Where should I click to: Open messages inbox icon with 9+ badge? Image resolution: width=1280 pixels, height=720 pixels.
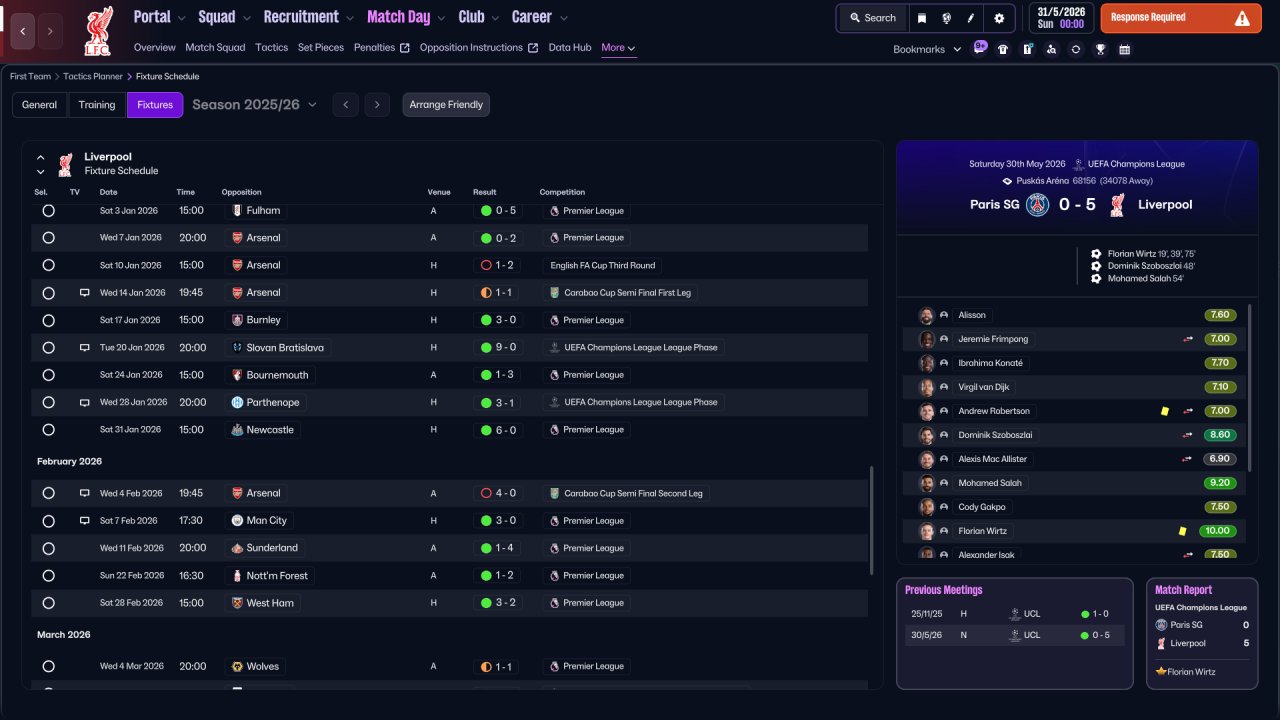tap(979, 48)
